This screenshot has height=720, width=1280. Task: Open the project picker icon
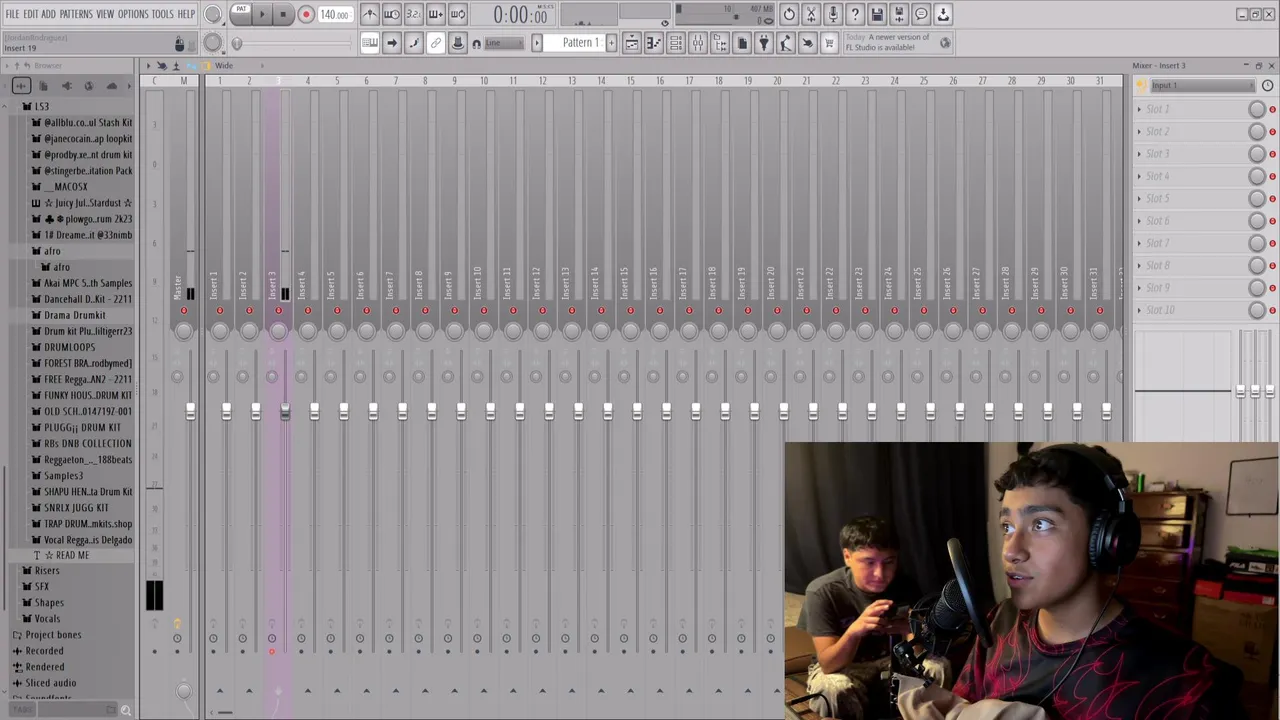click(x=742, y=43)
